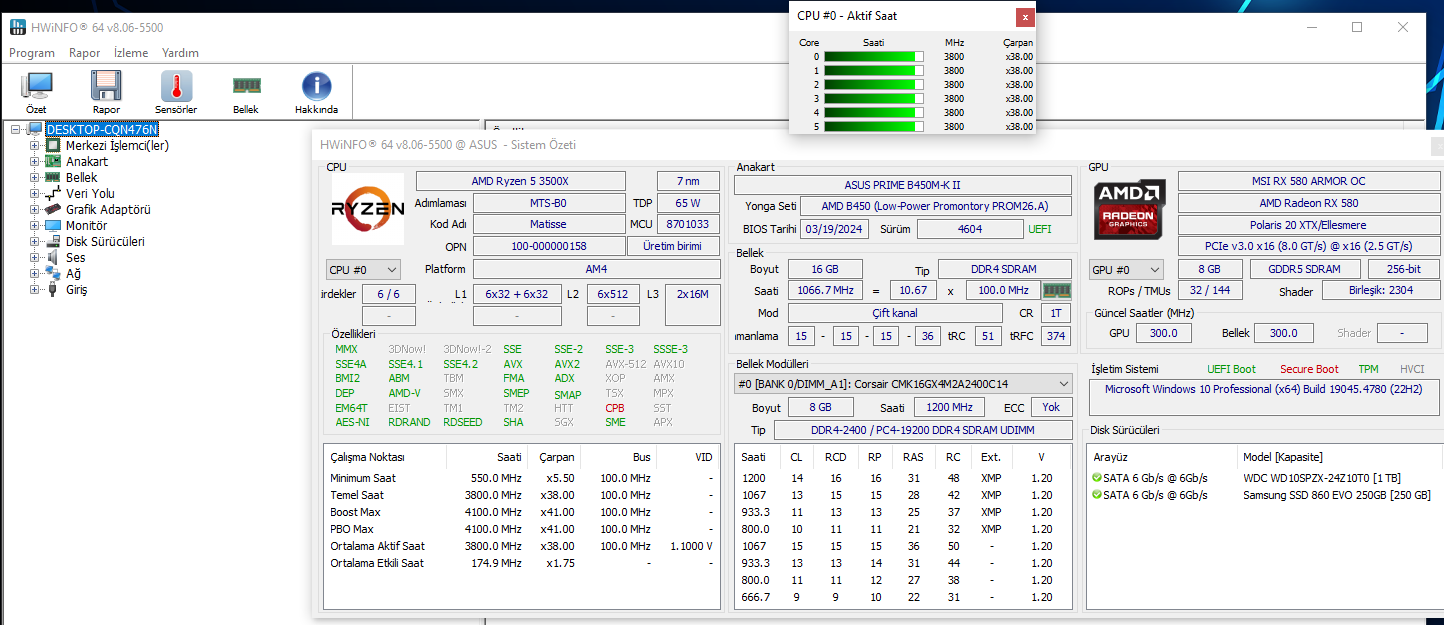Select the Monitör tree icon
Screen dimensions: 1444x625
point(53,225)
